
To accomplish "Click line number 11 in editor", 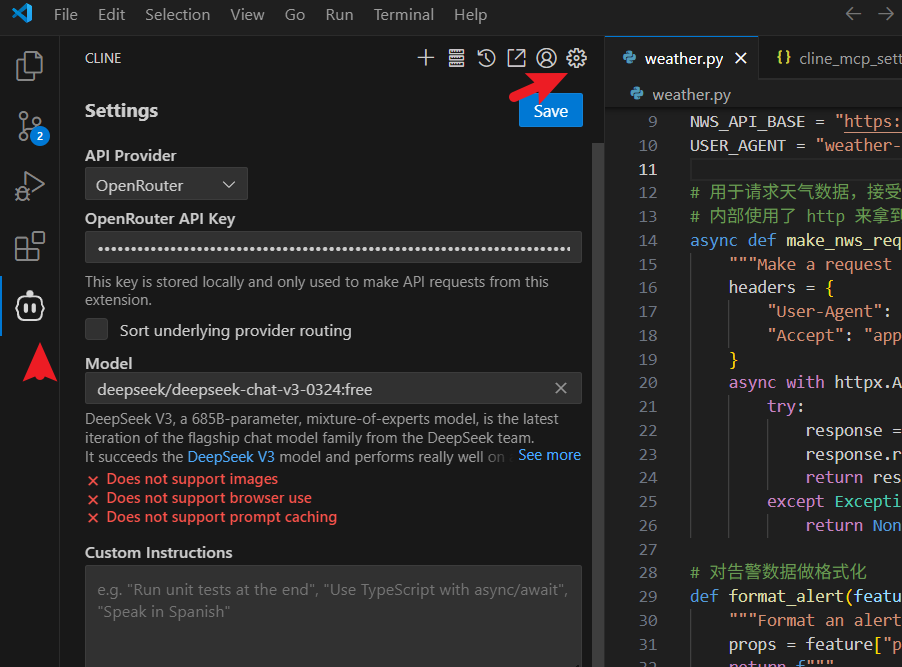I will point(648,170).
